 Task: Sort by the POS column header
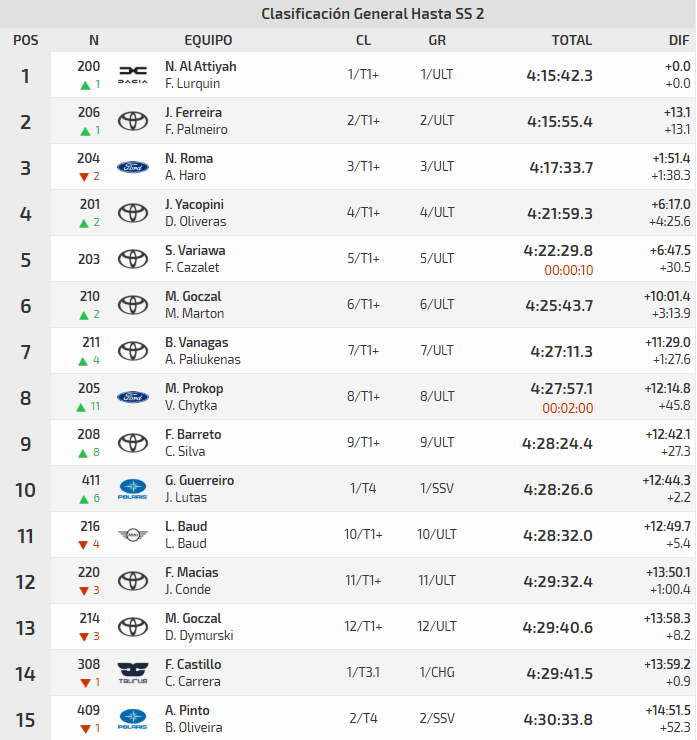pos(25,41)
